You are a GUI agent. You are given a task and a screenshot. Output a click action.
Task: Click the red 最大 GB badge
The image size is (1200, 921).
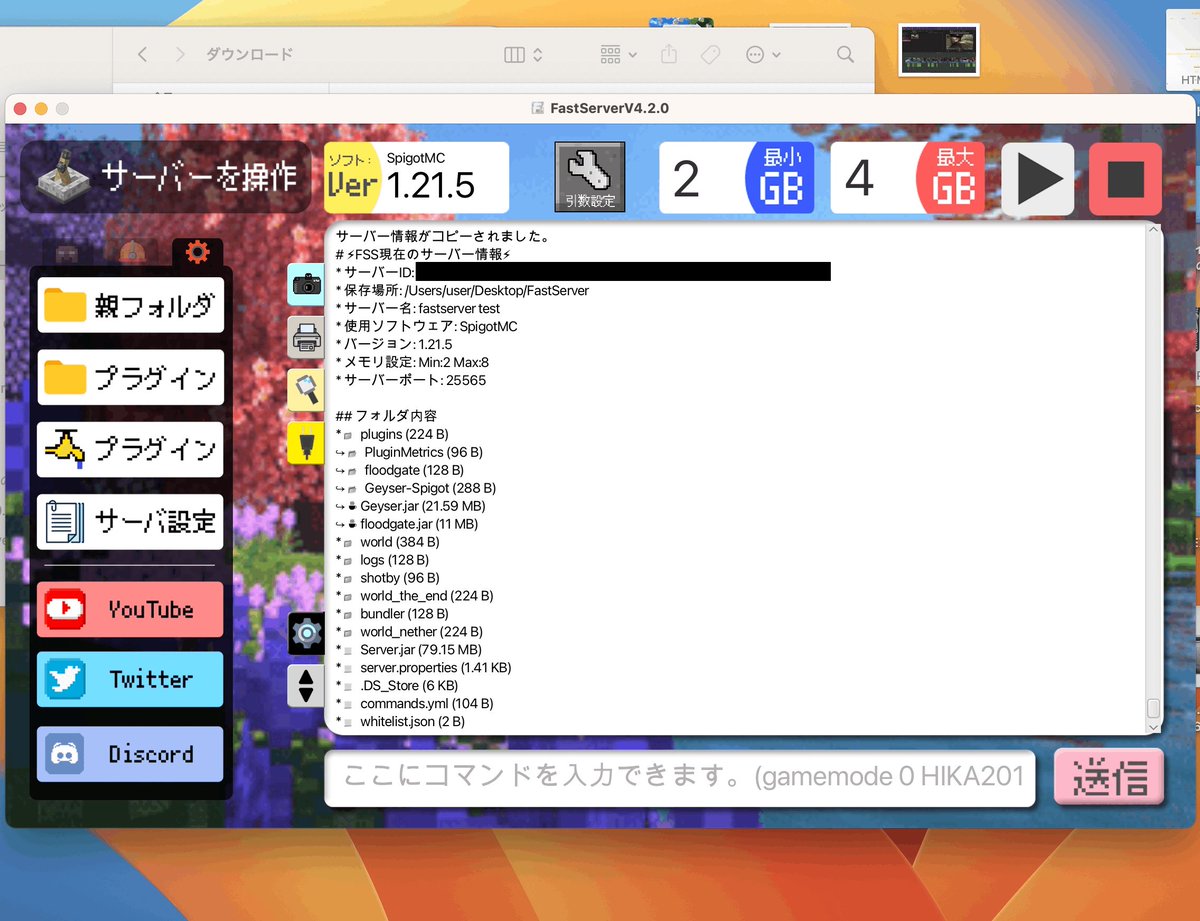[x=950, y=178]
